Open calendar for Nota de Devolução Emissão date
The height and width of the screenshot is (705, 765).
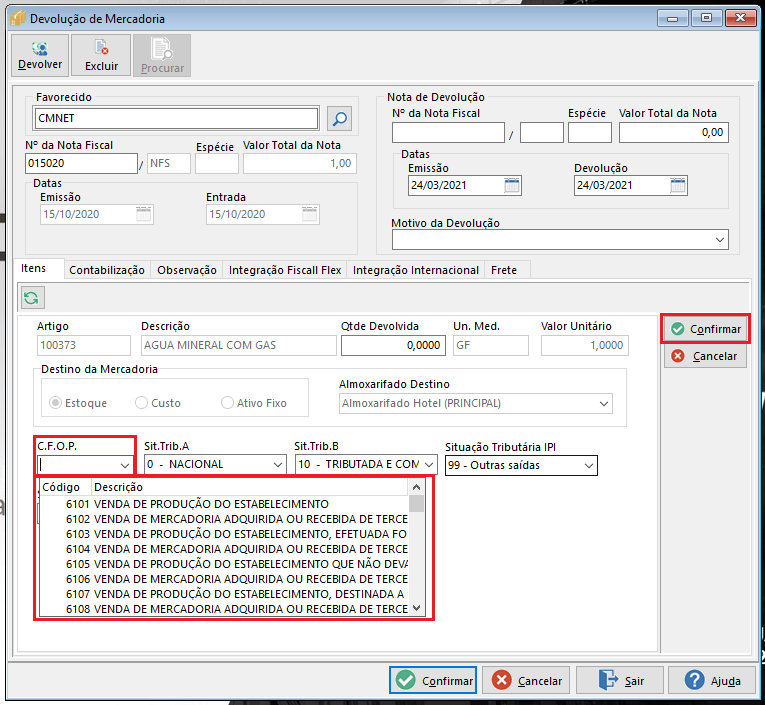[x=512, y=185]
